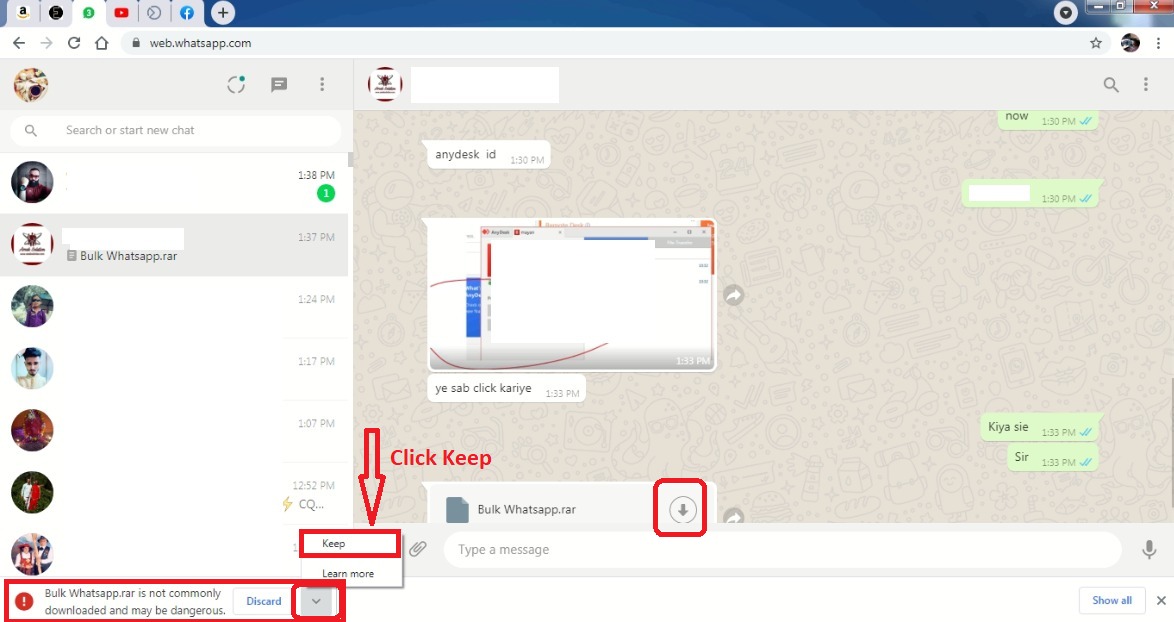The width and height of the screenshot is (1174, 622).
Task: Record a voice message with microphone
Action: point(1149,549)
